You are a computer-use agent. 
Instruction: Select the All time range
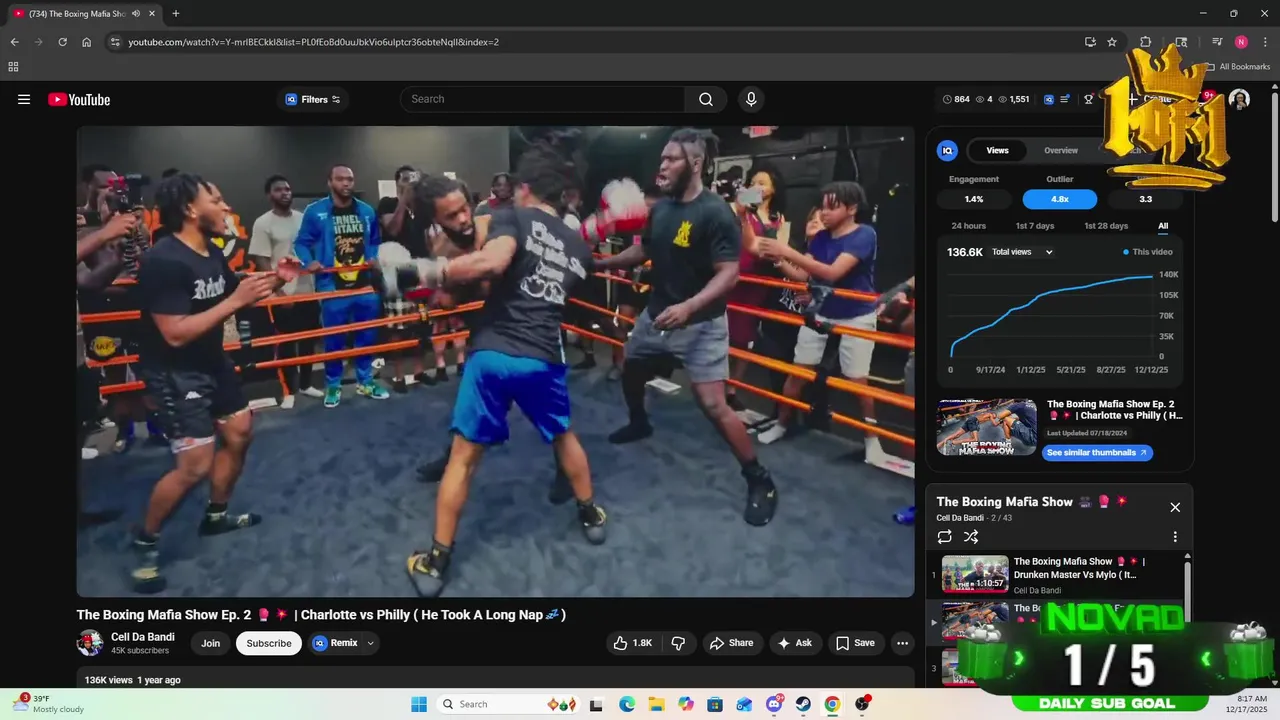[1163, 226]
